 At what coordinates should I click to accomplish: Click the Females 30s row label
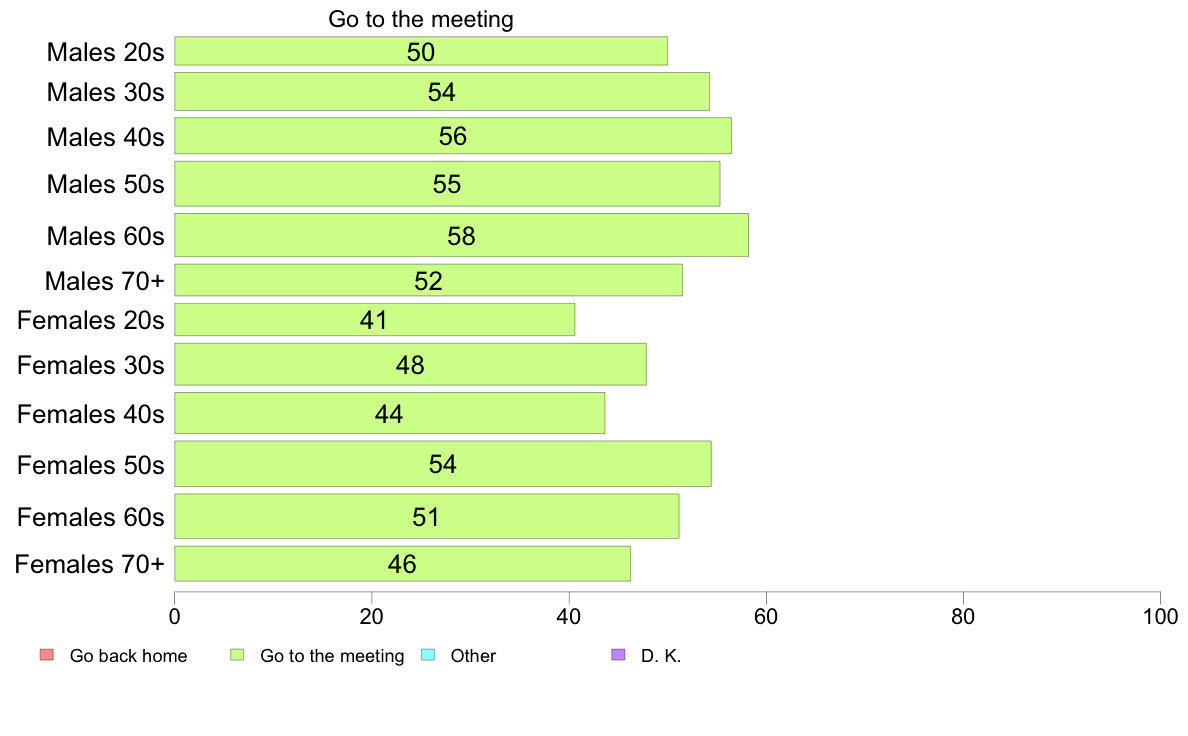coord(90,365)
